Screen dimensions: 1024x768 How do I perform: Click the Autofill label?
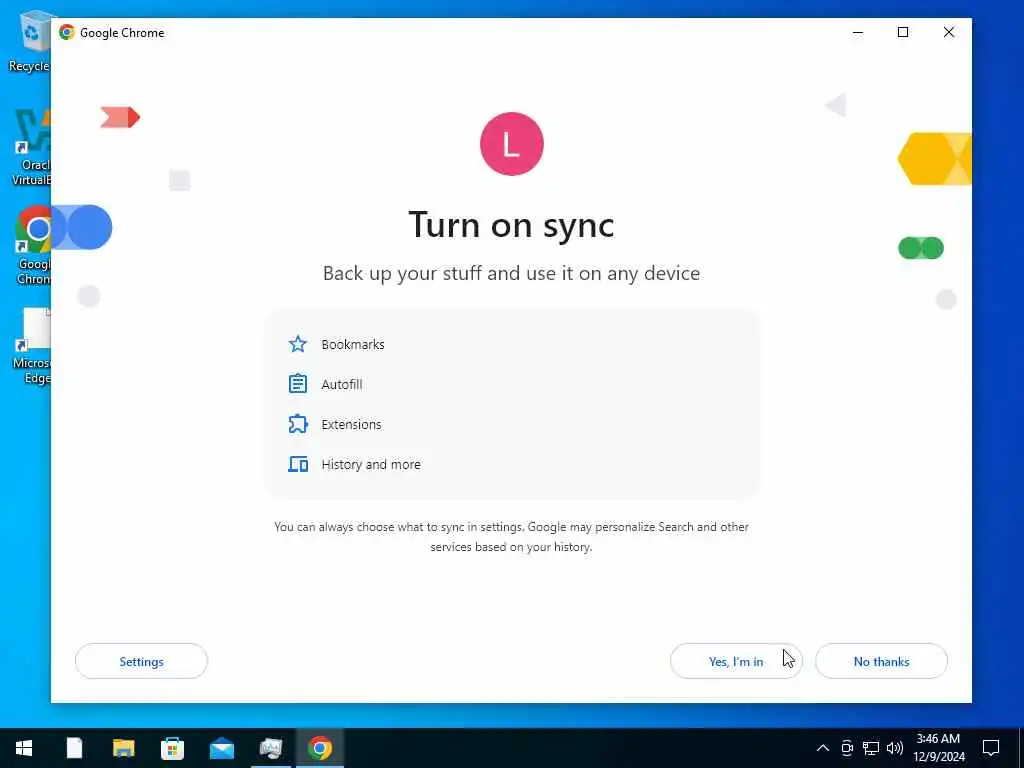click(342, 384)
